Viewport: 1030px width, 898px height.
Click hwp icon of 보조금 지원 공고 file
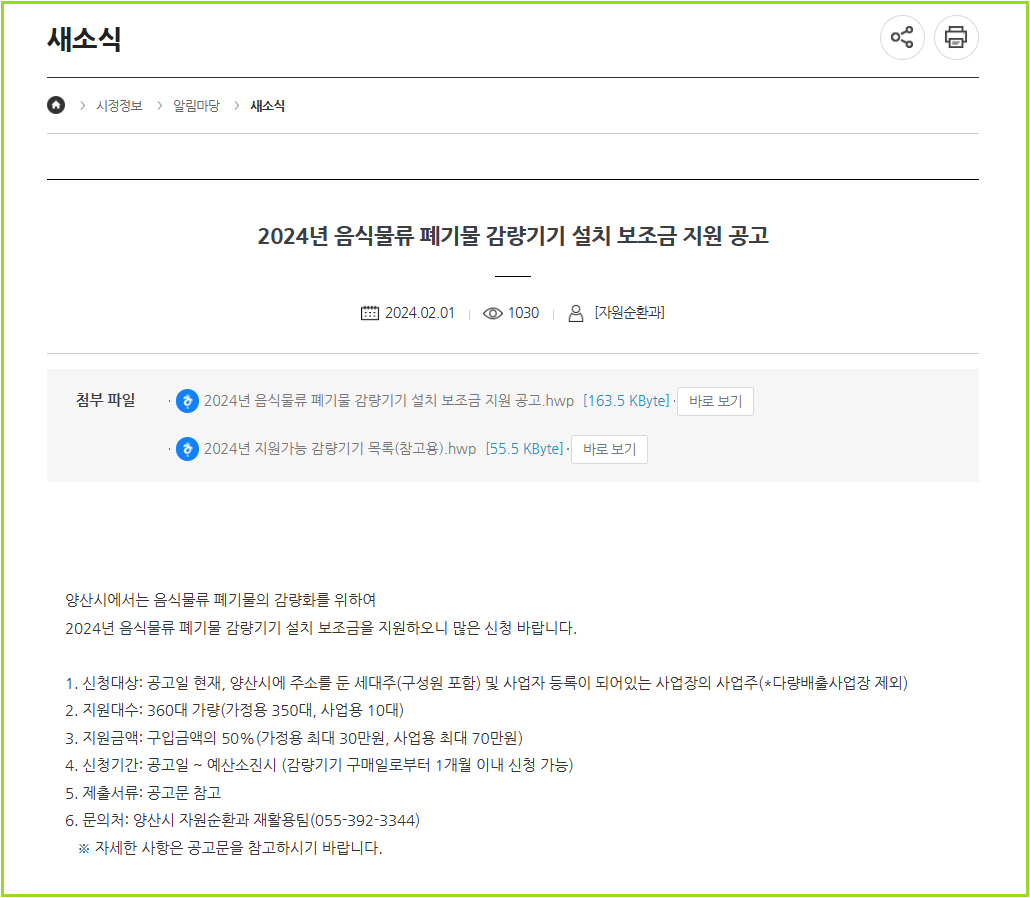187,401
